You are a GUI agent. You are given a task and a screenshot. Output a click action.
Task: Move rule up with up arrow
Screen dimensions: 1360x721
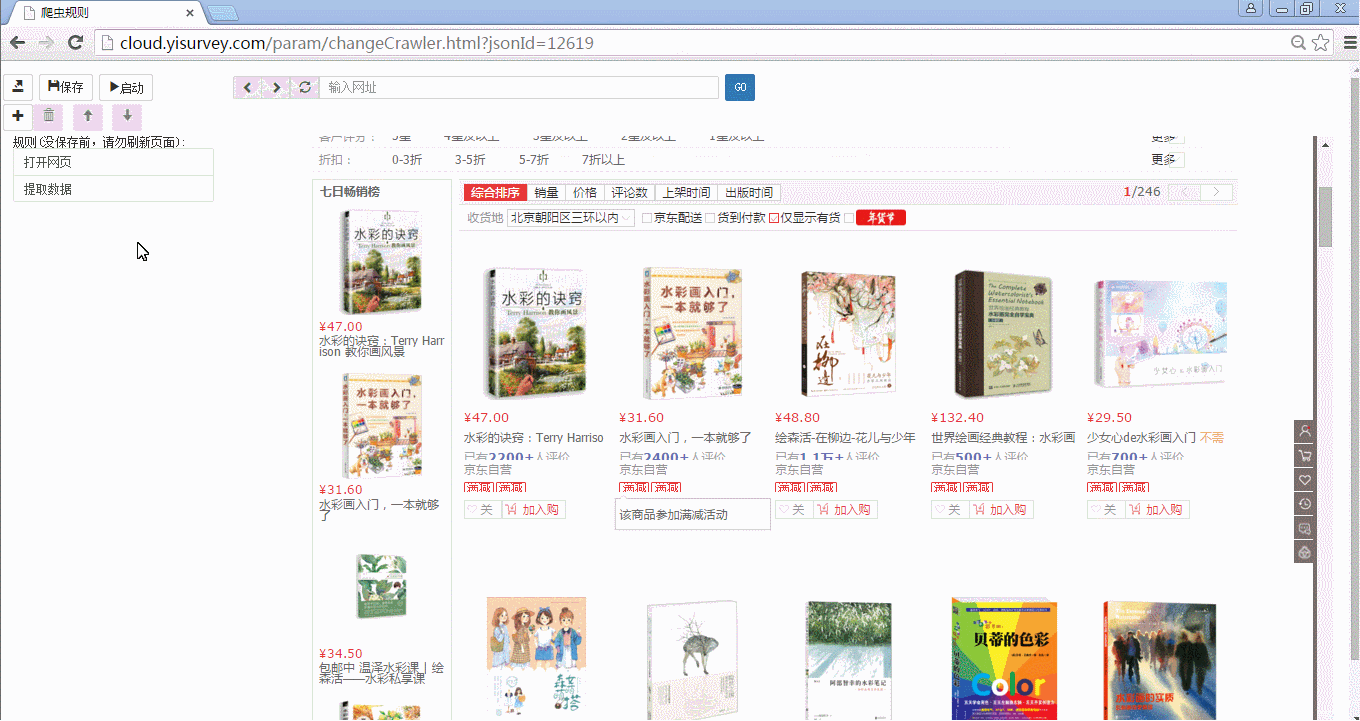point(88,116)
